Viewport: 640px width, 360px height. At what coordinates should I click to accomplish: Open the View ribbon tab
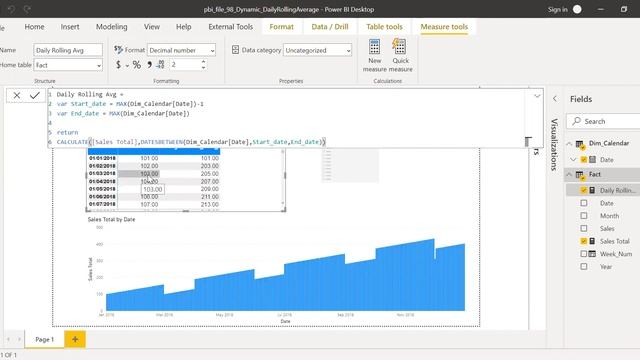tap(151, 27)
